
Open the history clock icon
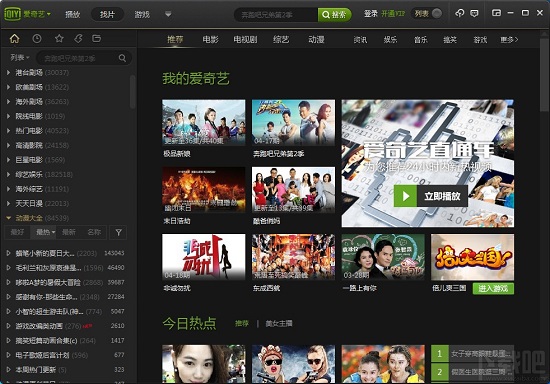pos(37,39)
